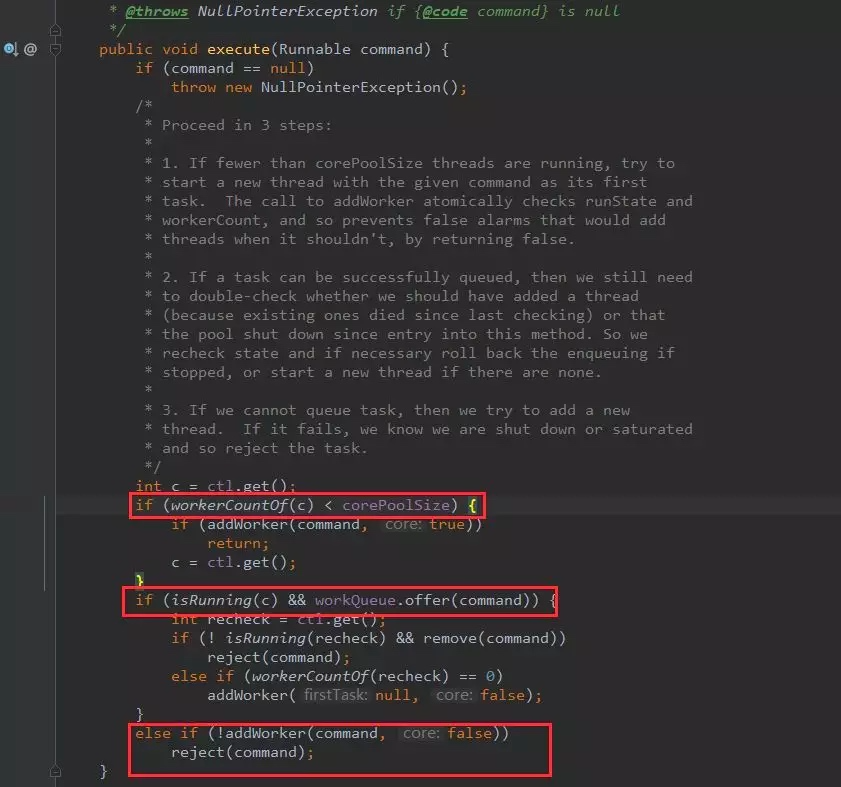Click the 'core:' hint after firstTask null
The height and width of the screenshot is (787, 841).
(454, 695)
